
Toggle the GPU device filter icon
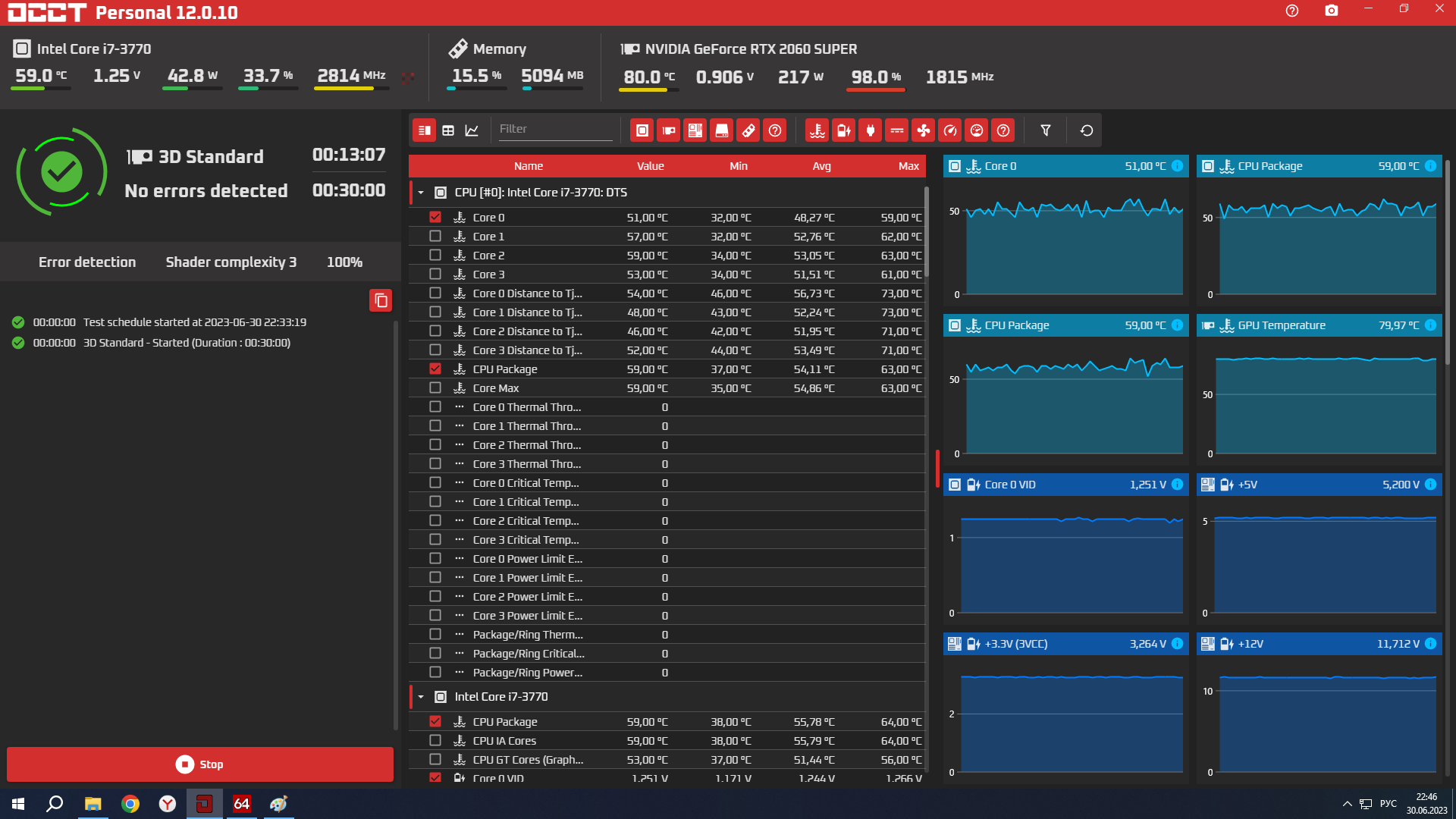tap(668, 130)
